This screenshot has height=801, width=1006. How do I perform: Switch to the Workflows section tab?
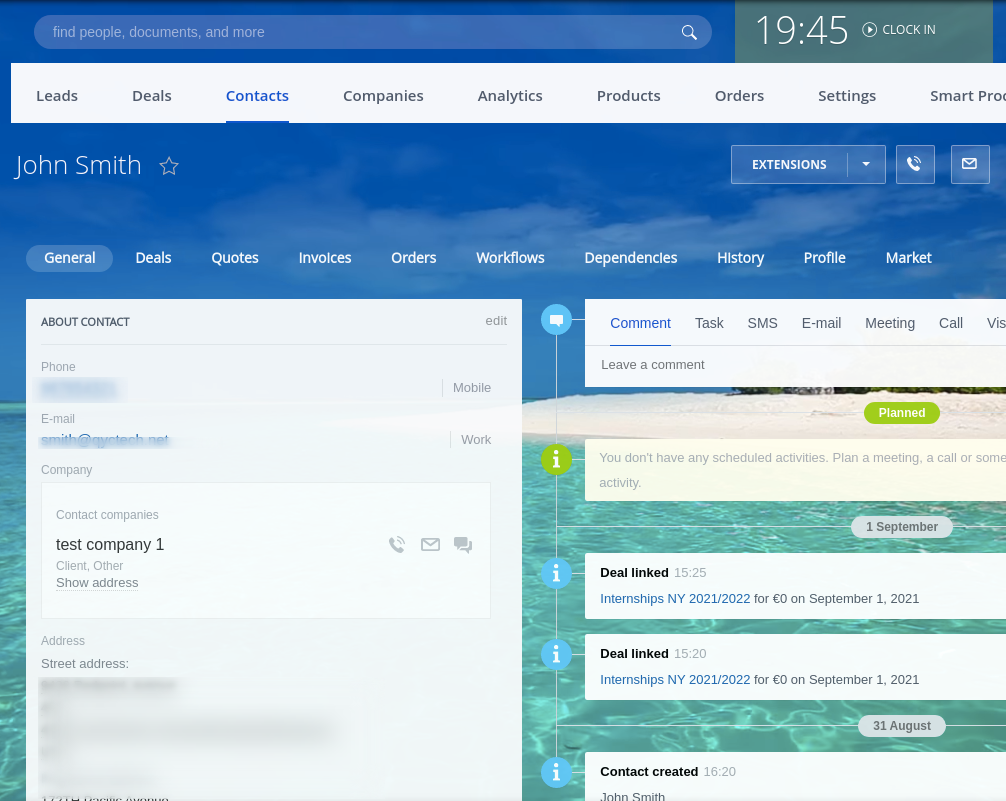[510, 258]
